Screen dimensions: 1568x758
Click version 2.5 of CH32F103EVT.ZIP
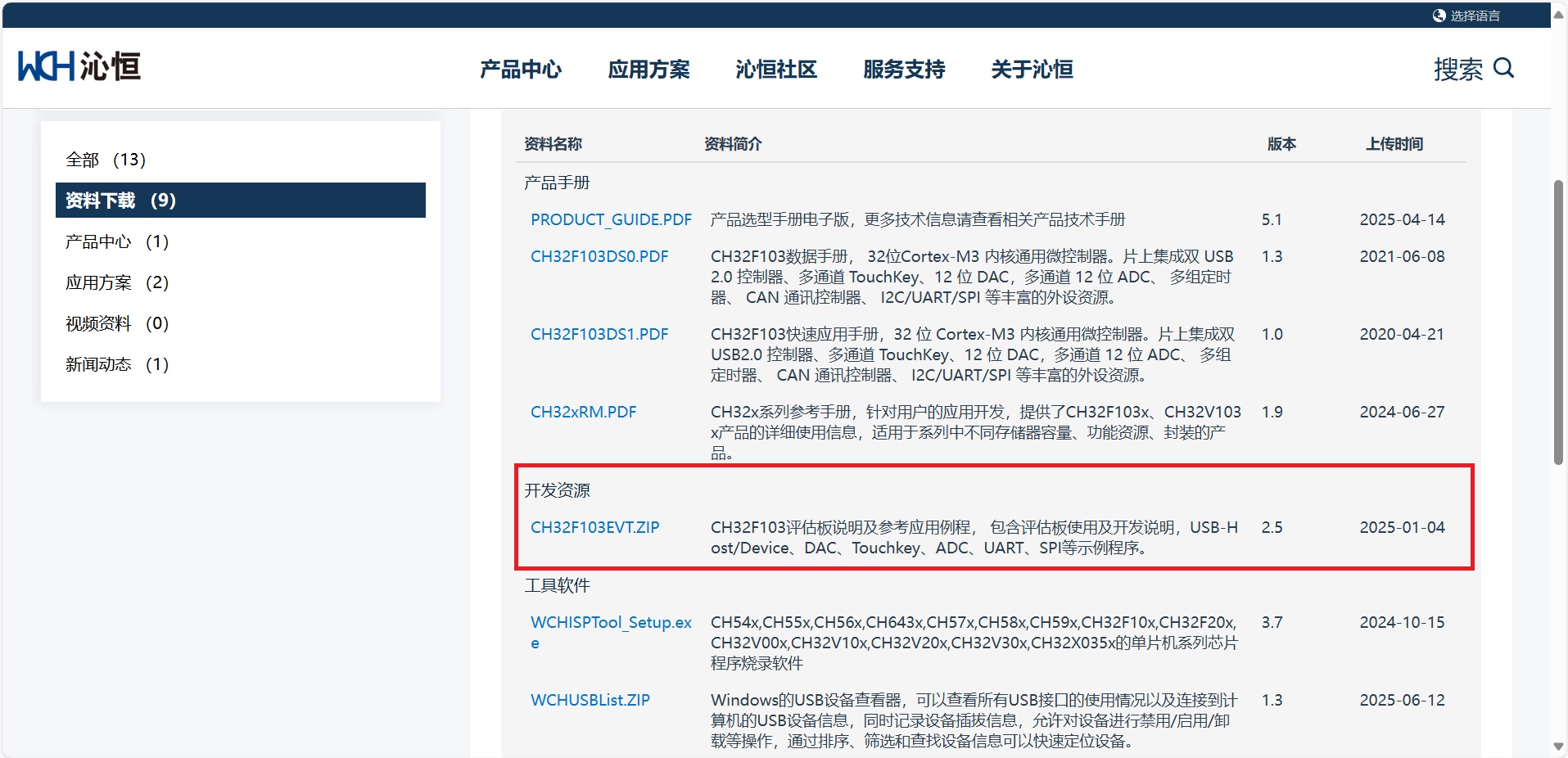tap(1272, 527)
